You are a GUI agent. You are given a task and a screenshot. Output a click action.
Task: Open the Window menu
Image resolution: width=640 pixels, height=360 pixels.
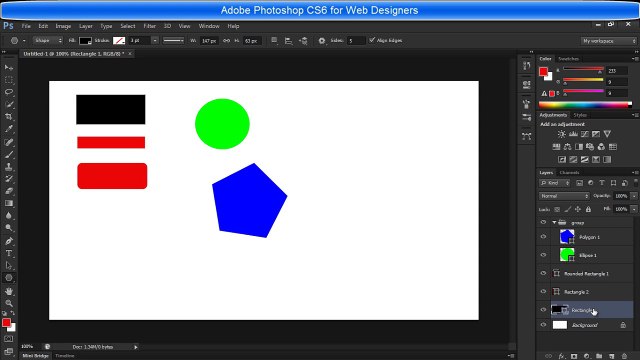point(209,26)
